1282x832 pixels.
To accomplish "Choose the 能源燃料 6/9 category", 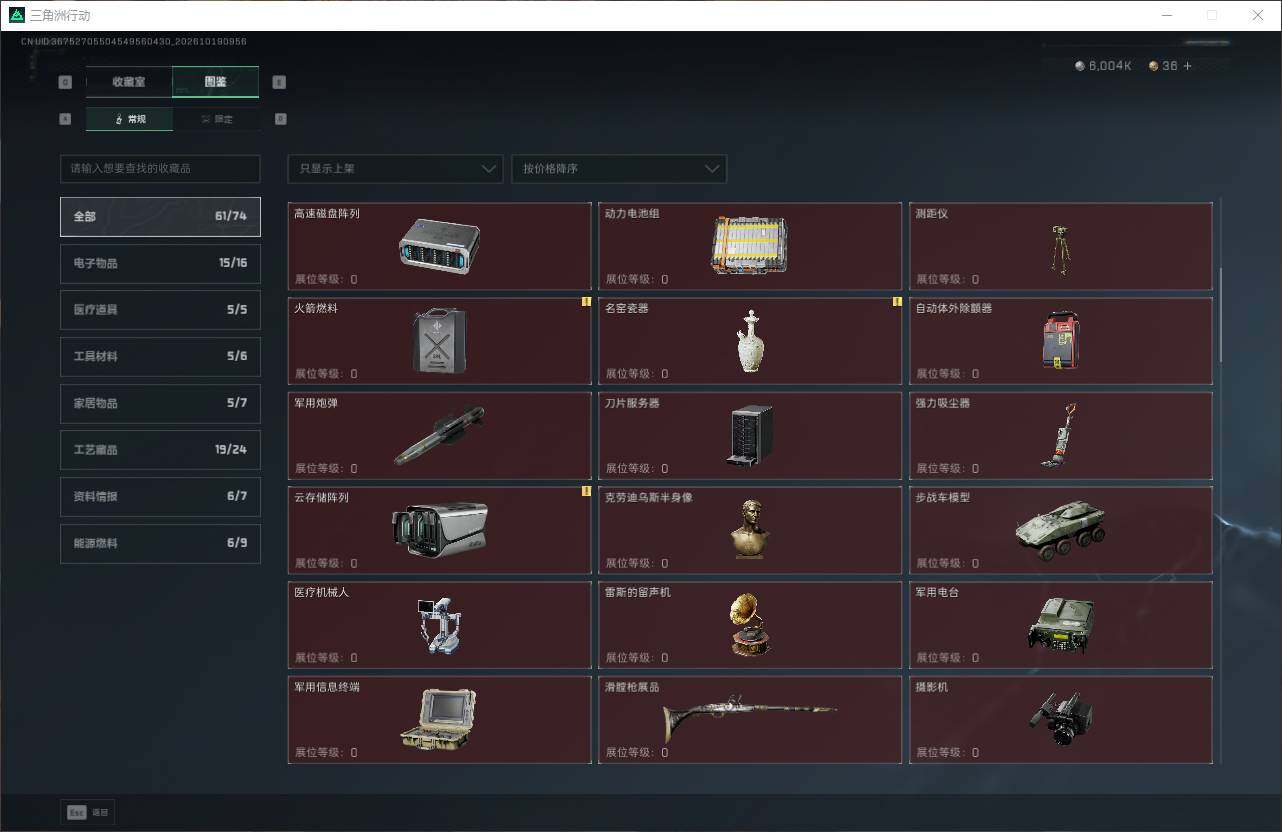I will 160,543.
